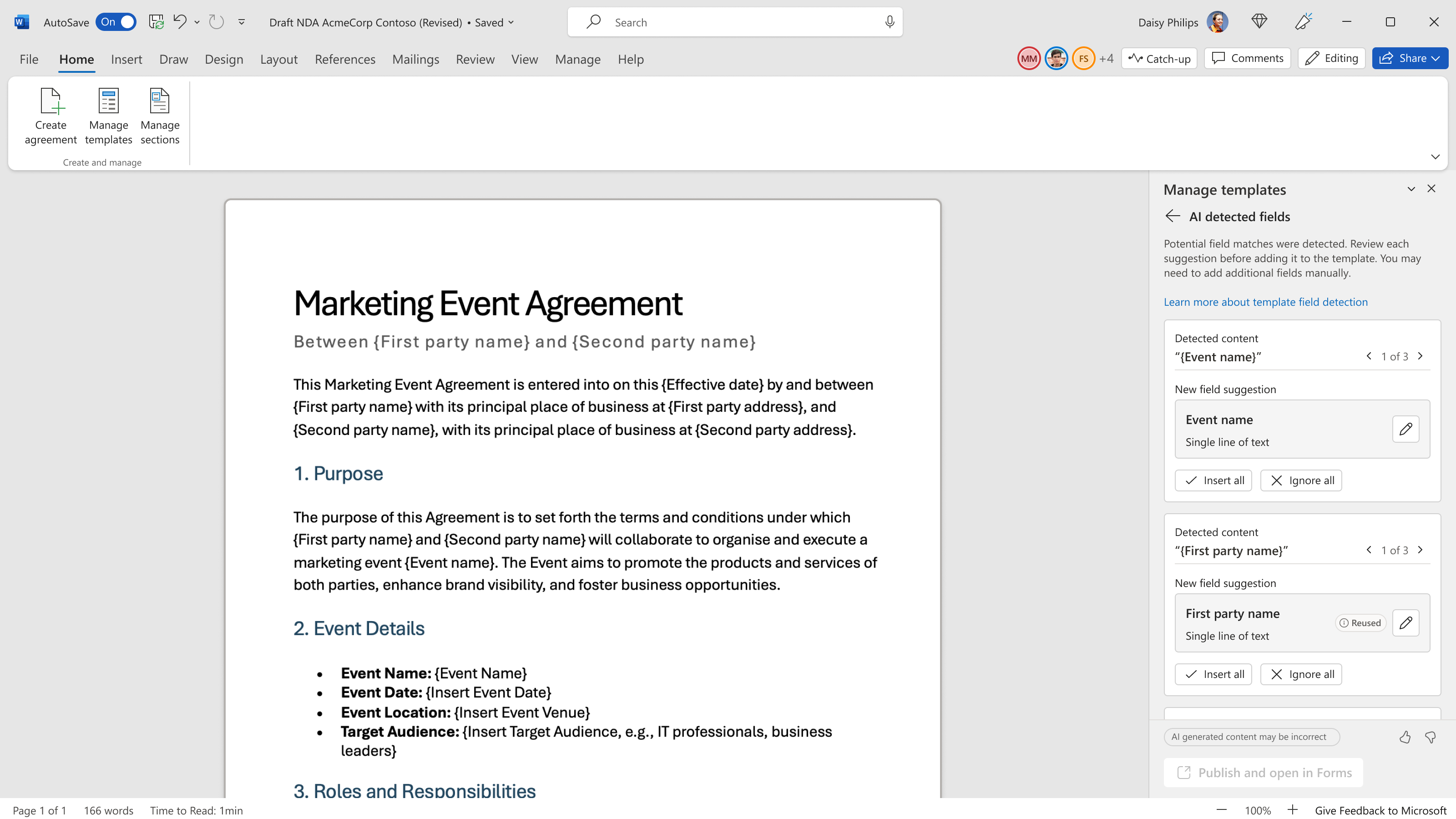Go back from AI detected fields
Image resolution: width=1456 pixels, height=819 pixels.
pos(1173,216)
